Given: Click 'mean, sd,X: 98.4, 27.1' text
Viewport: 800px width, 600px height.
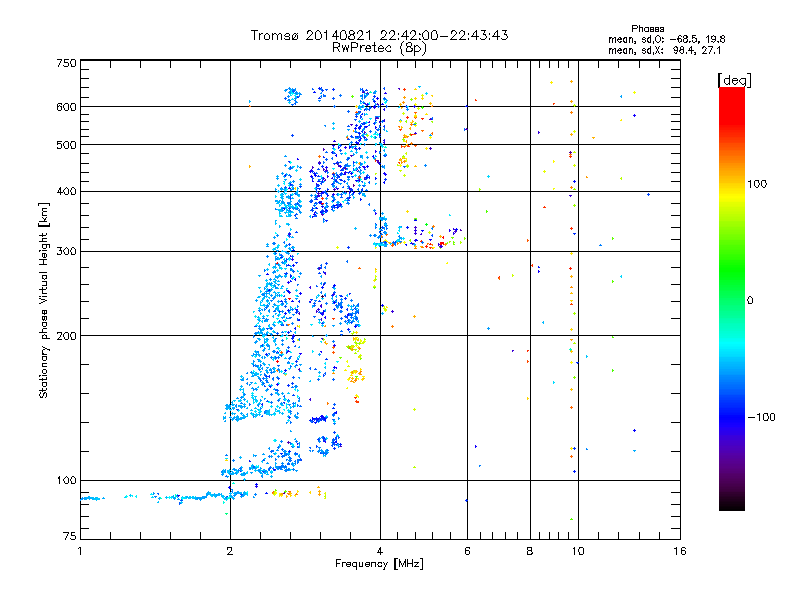Looking at the screenshot, I should (664, 50).
